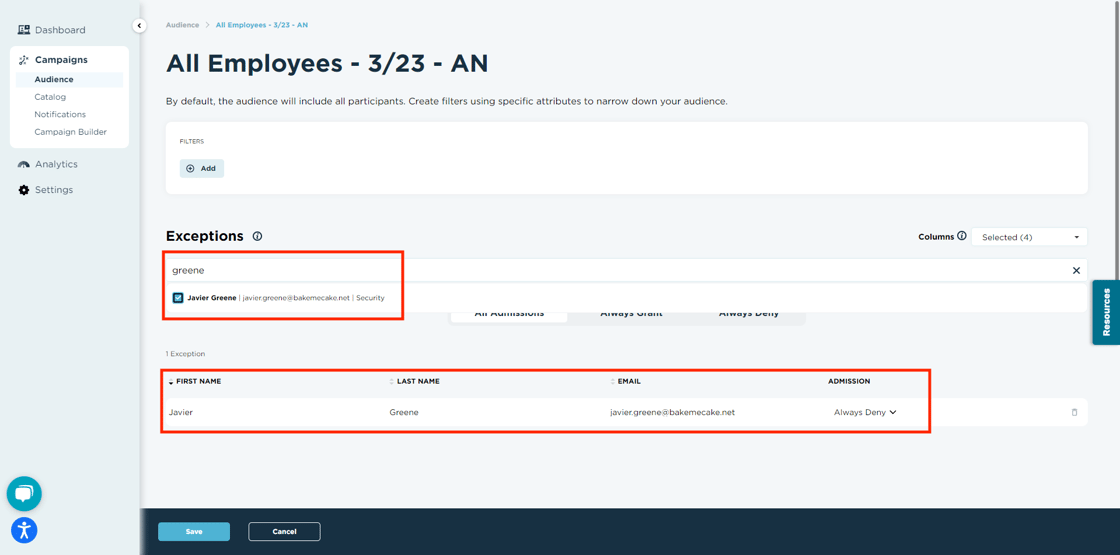Open Notifications in Campaigns submenu
Screen dimensions: 1120x555
(60, 114)
